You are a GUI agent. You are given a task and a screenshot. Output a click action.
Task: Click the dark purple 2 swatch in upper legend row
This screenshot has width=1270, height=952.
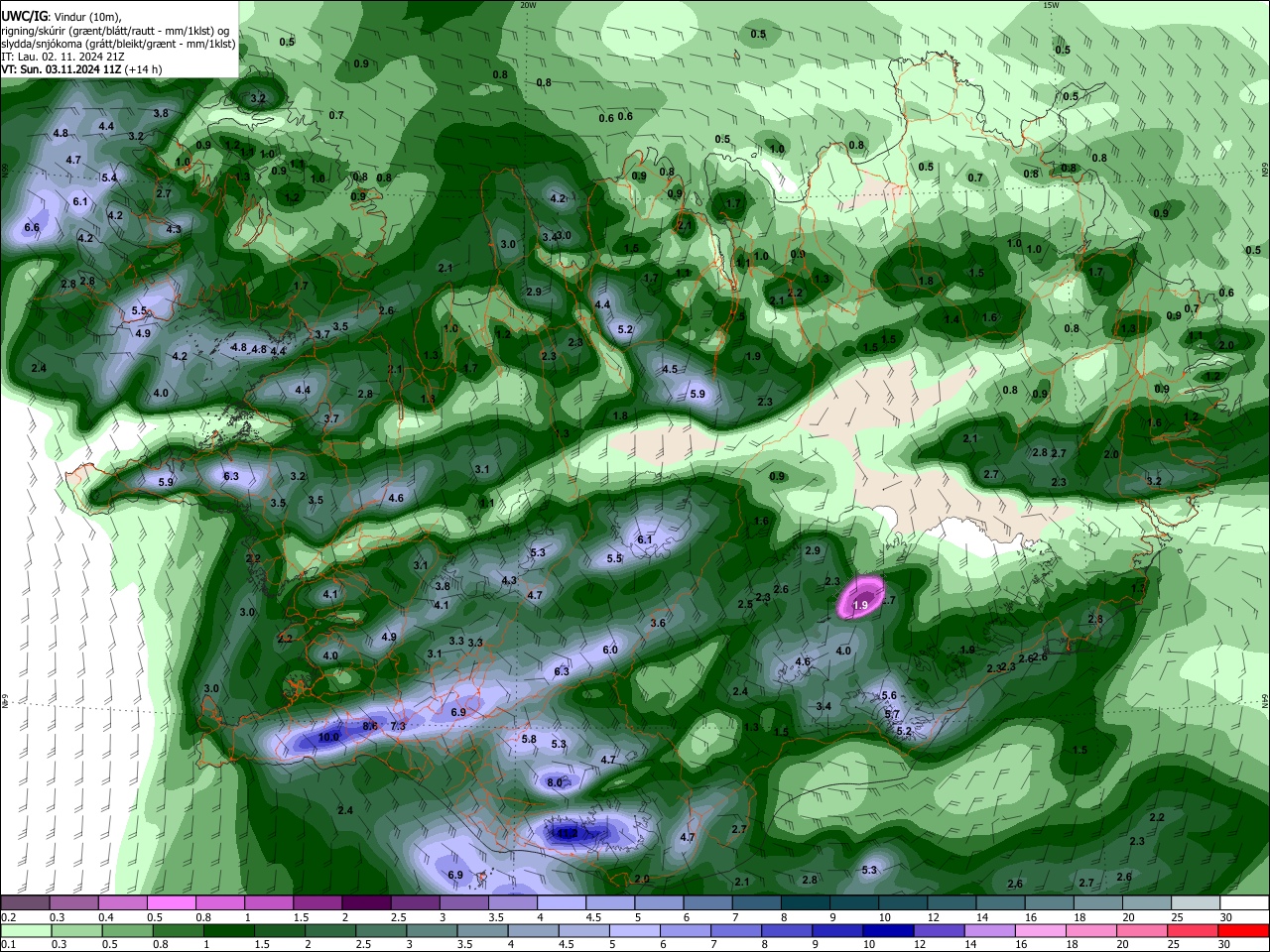click(x=366, y=902)
